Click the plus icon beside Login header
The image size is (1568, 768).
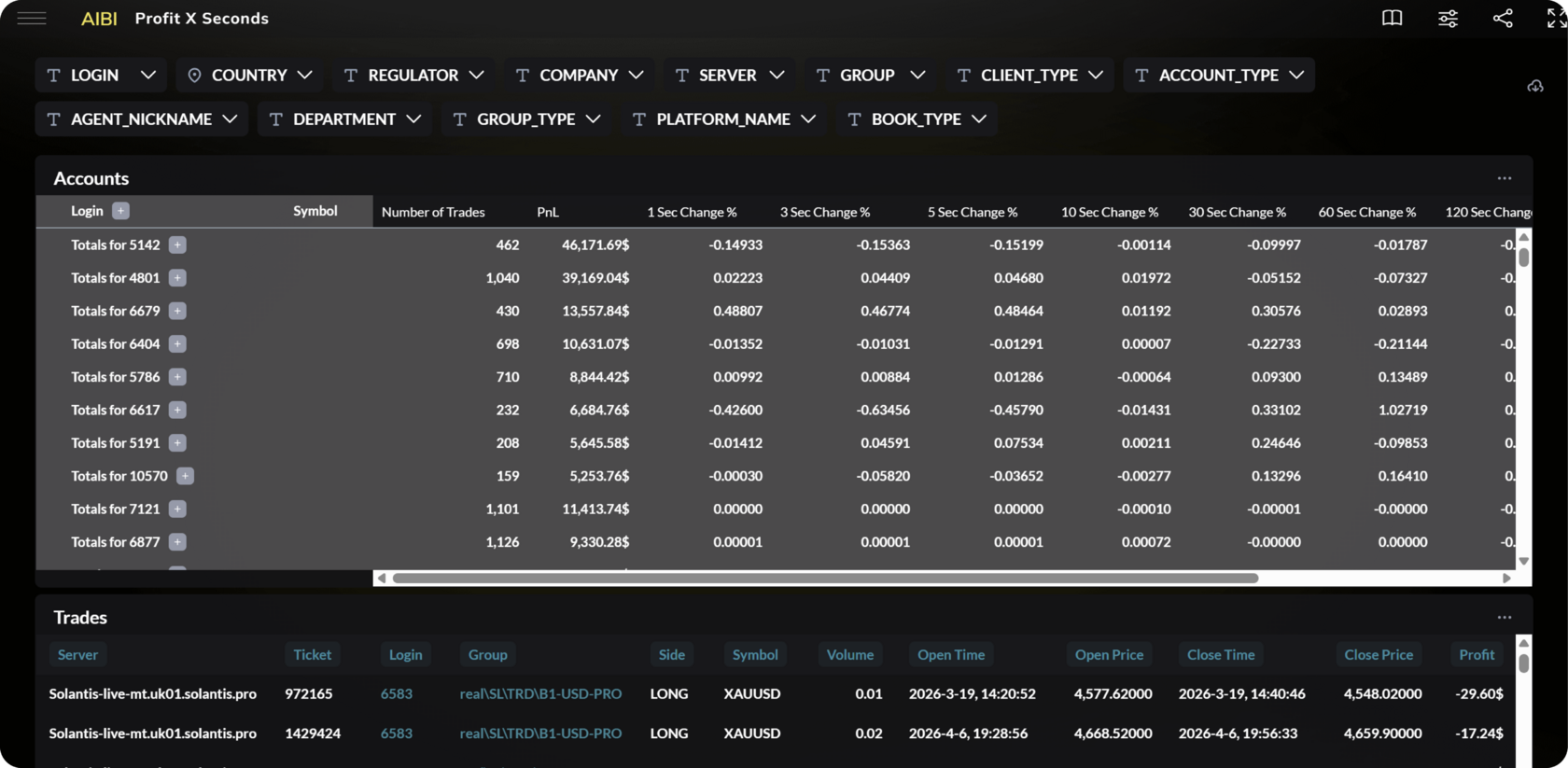click(x=120, y=211)
